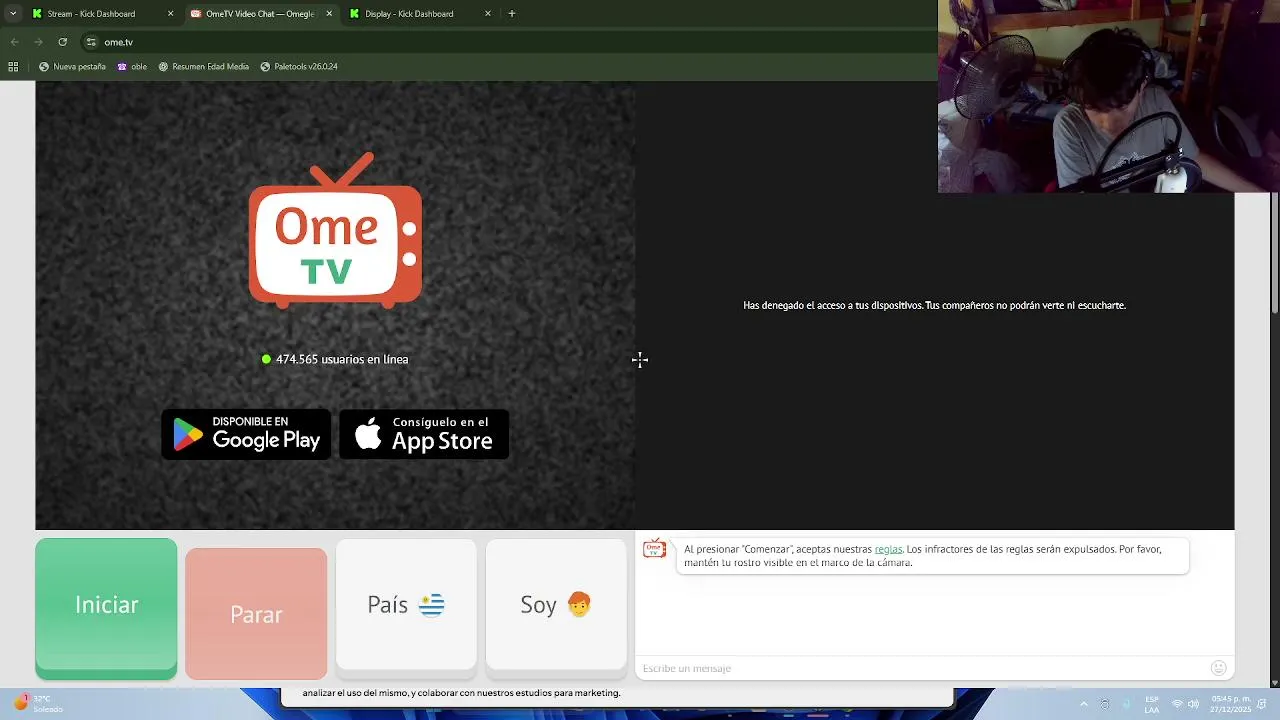This screenshot has height=720, width=1280.
Task: Open the volume speaker tray icon
Action: (x=1193, y=704)
